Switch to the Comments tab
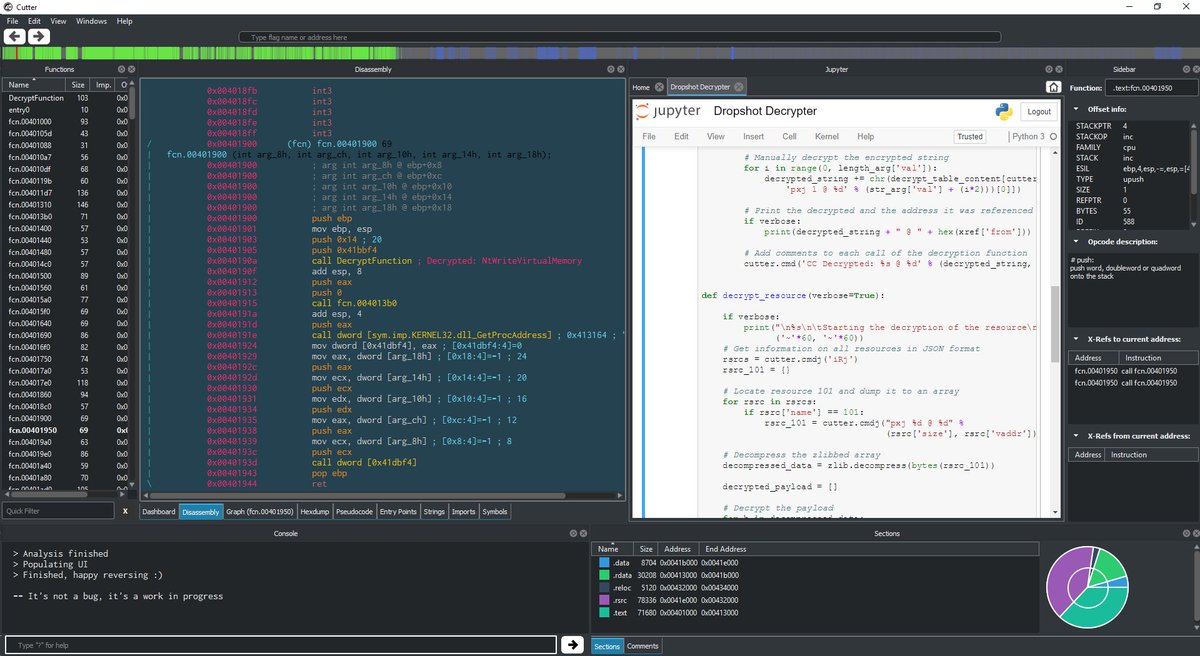This screenshot has height=656, width=1200. [643, 646]
